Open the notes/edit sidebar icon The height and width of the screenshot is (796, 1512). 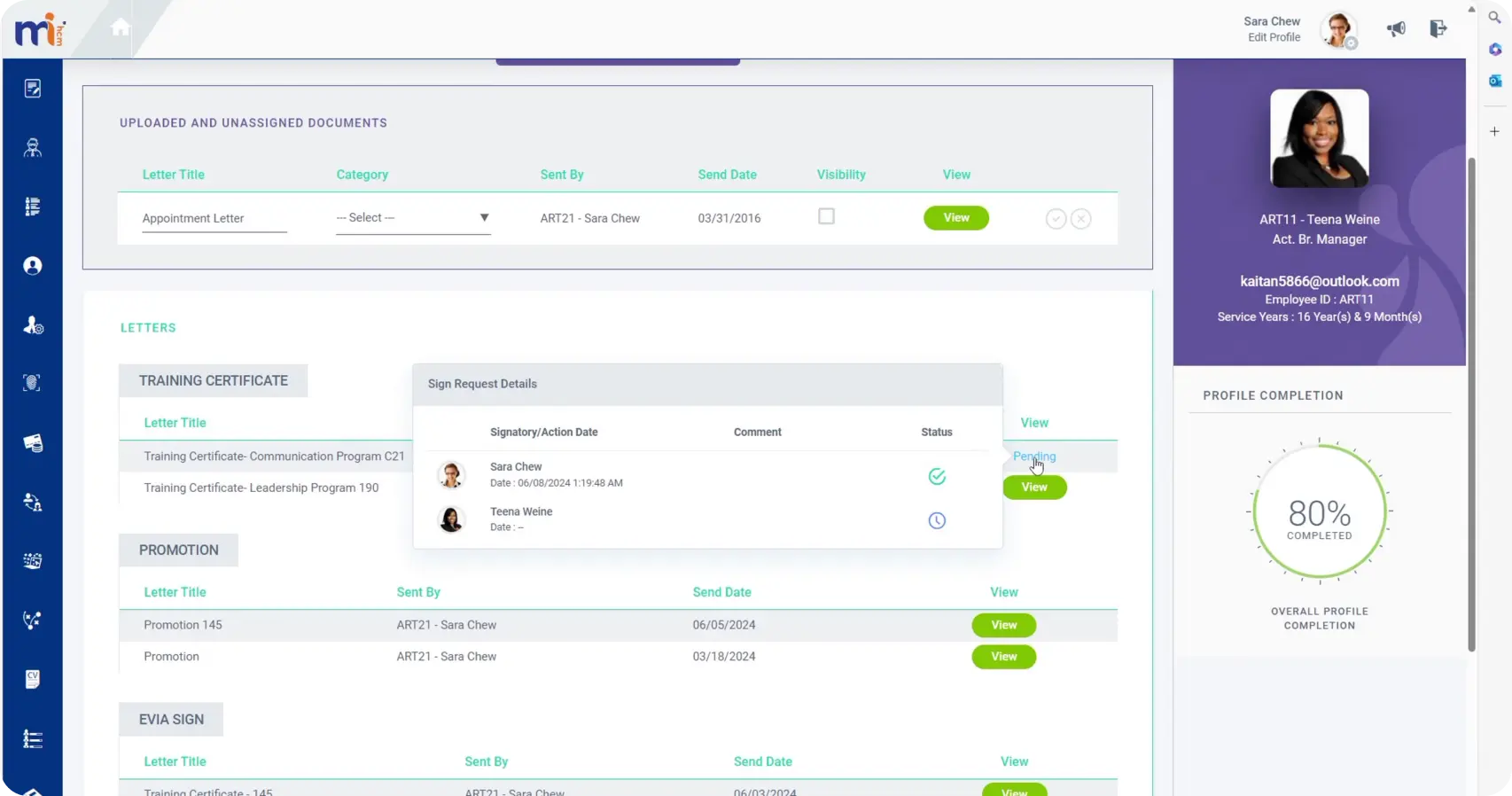33,89
